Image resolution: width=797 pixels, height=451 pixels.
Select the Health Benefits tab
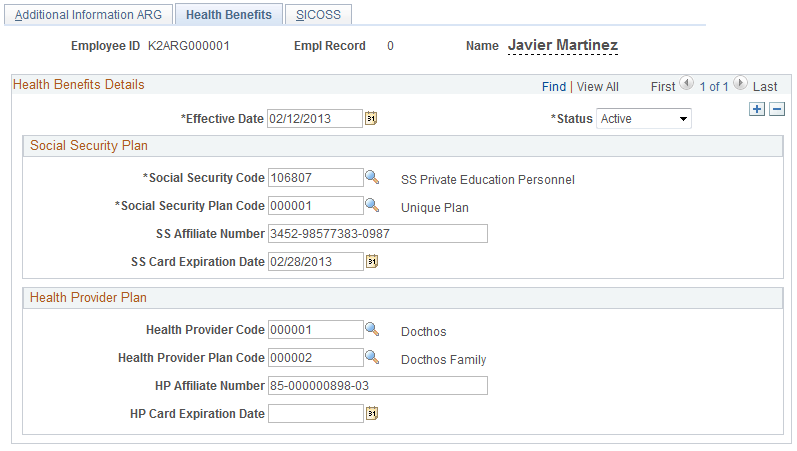[228, 15]
